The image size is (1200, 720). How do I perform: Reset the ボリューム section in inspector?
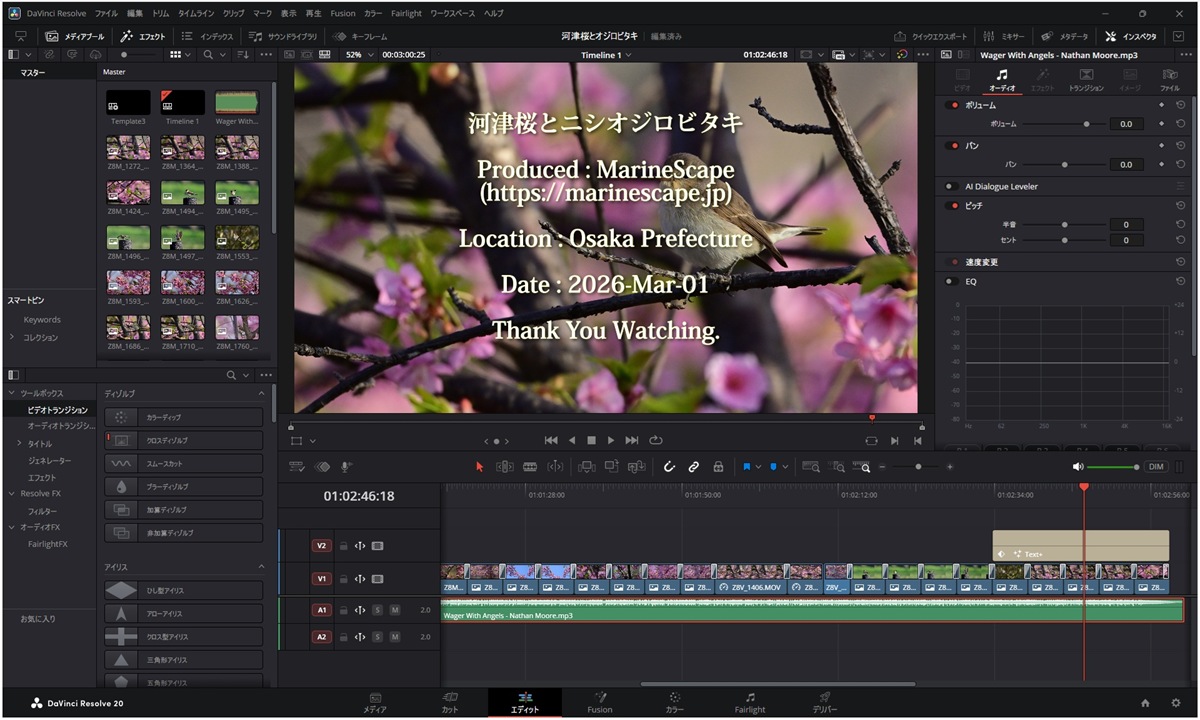coord(1180,105)
